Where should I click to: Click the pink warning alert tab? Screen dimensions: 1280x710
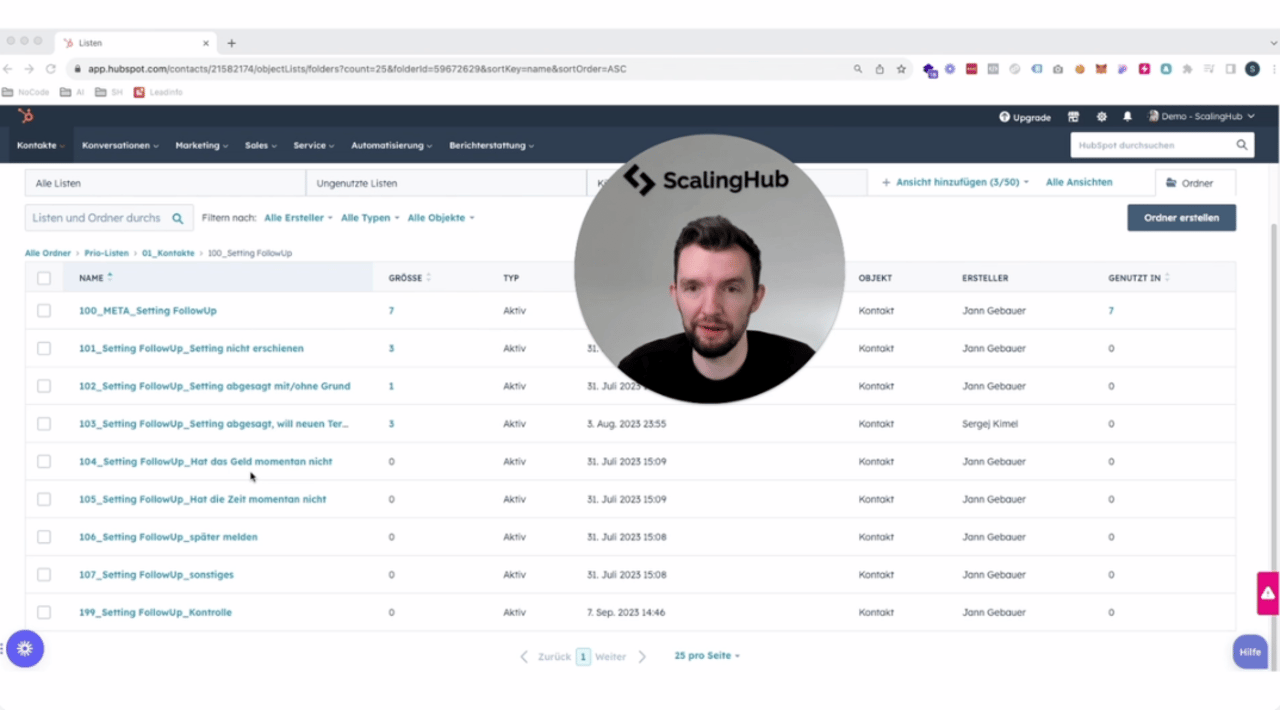(x=1268, y=593)
